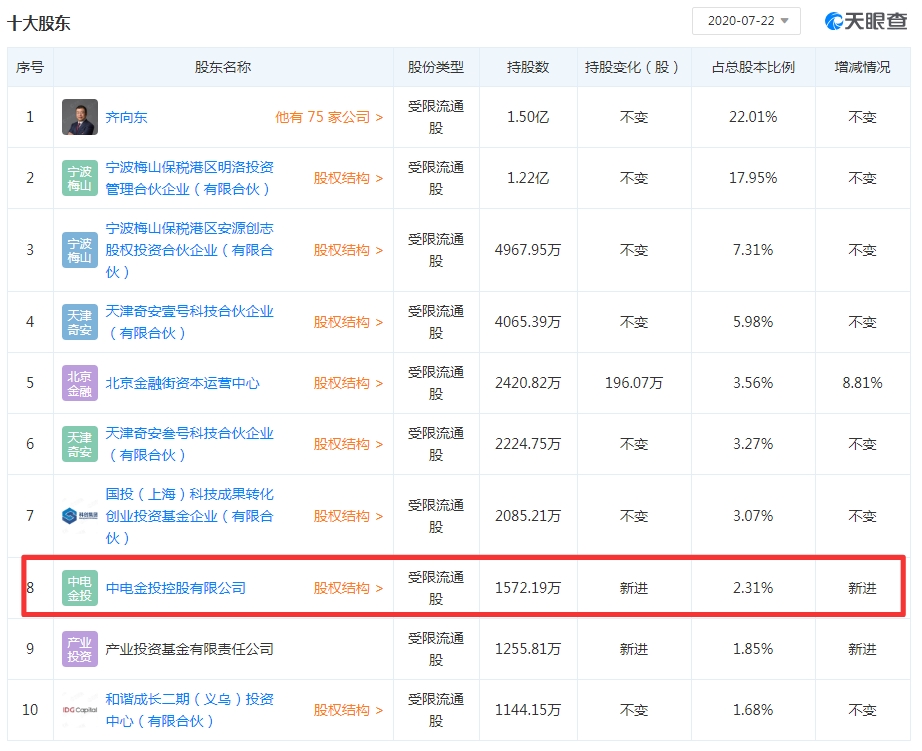
Task: Open 股权结构 for 安源创志股权投资
Action: (348, 250)
